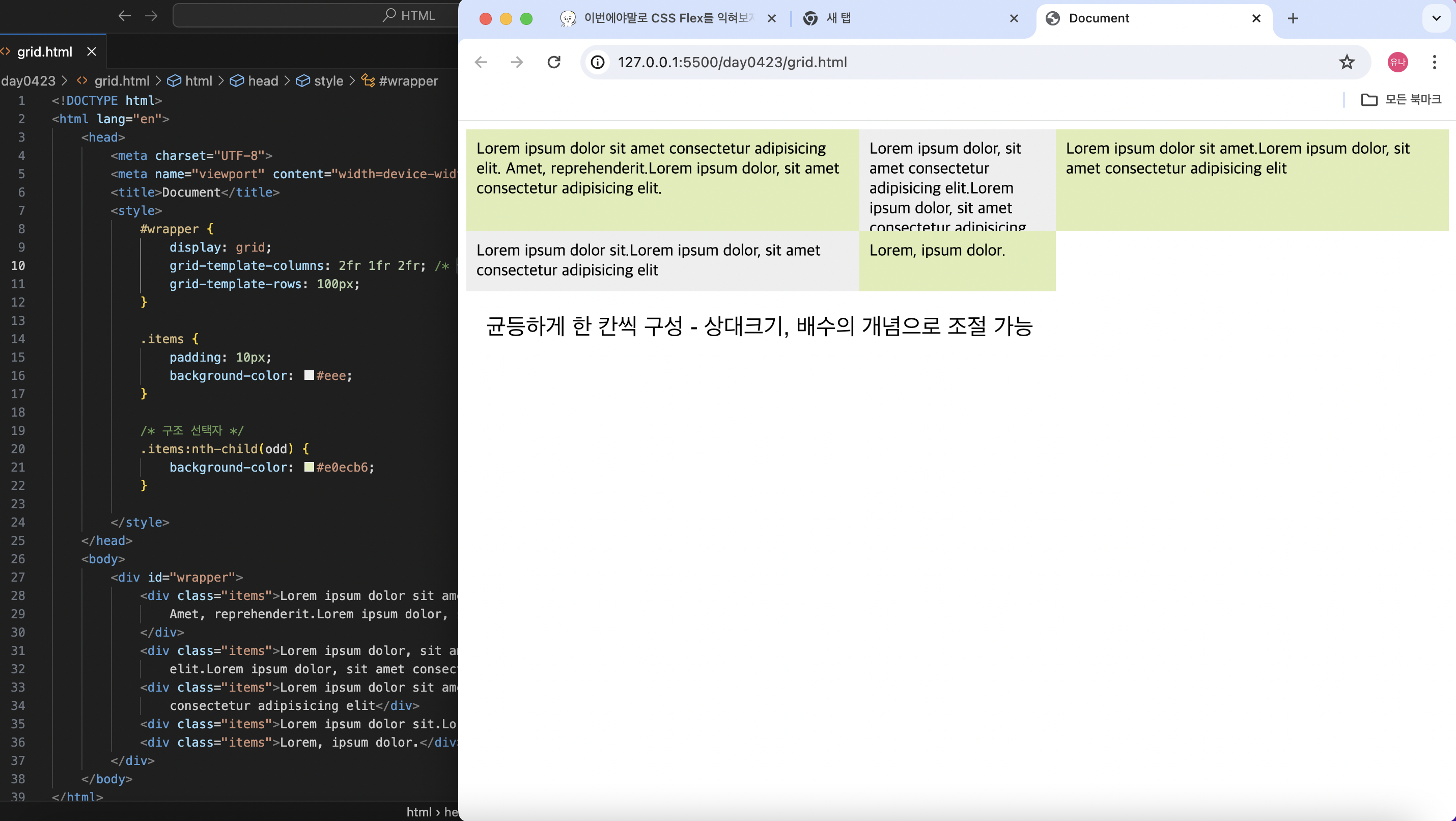The width and height of the screenshot is (1456, 821).
Task: Click the browser address bar URL
Action: point(733,62)
